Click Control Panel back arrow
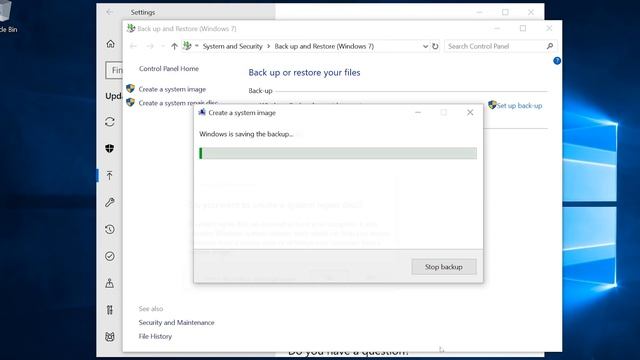This screenshot has width=640, height=360. click(133, 46)
